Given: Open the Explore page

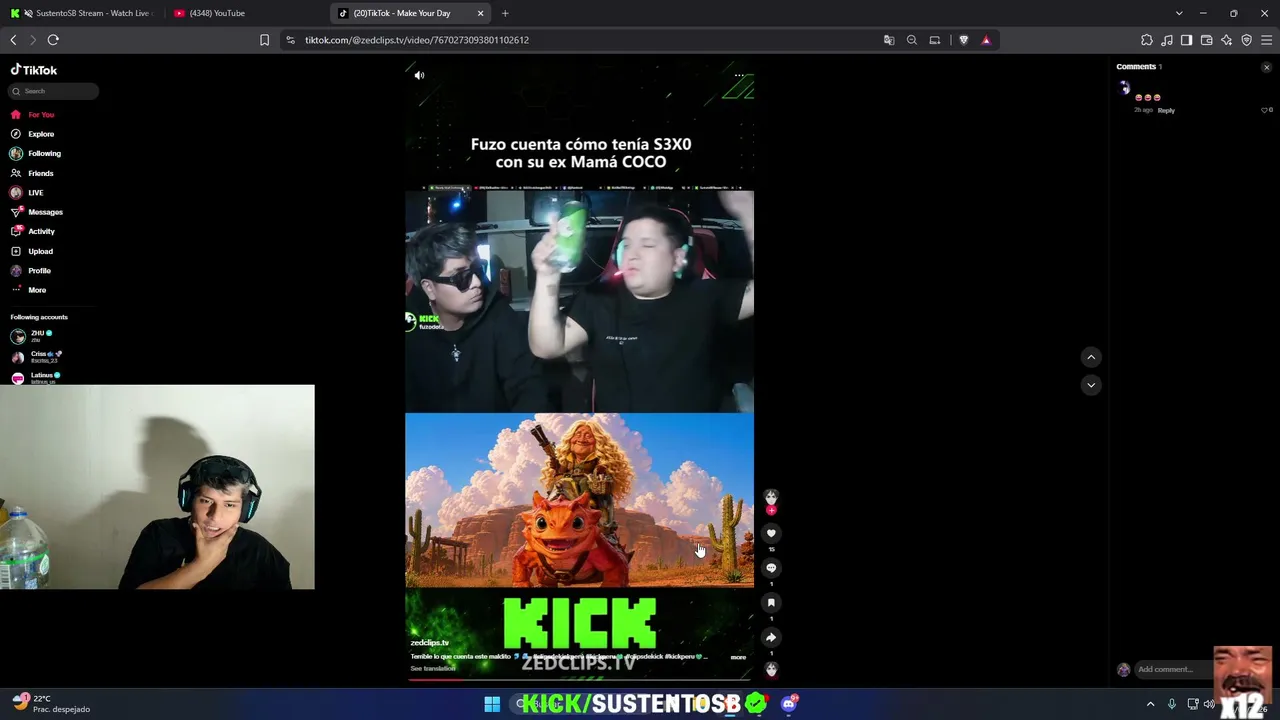Looking at the screenshot, I should [x=32, y=134].
